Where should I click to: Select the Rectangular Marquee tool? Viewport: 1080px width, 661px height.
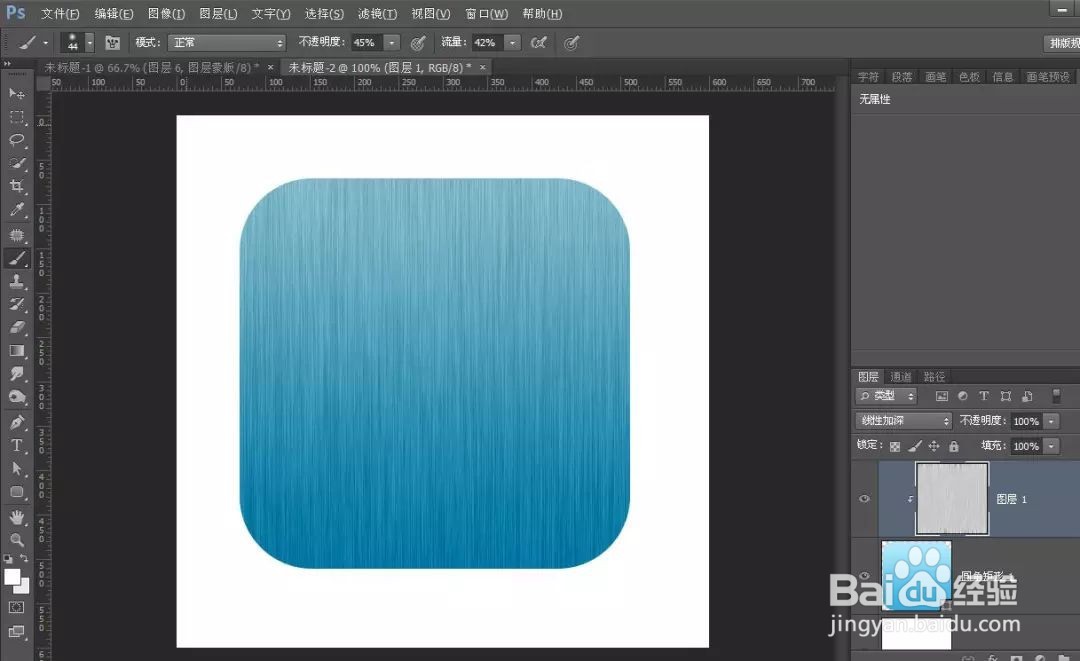point(17,117)
